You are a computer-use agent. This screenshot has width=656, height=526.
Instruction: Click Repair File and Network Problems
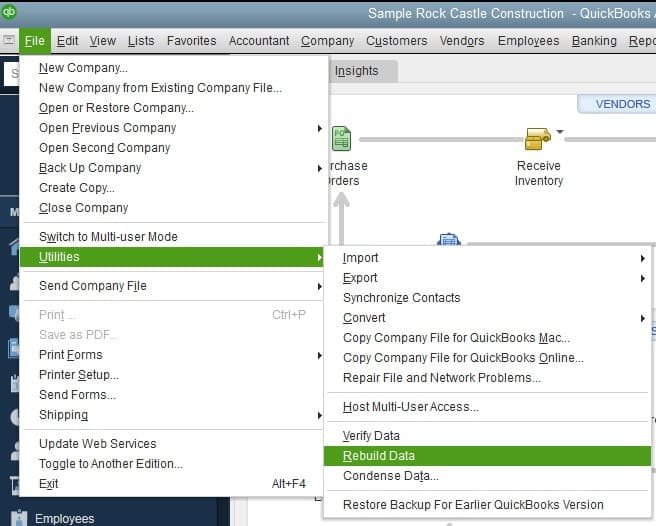[x=441, y=378]
